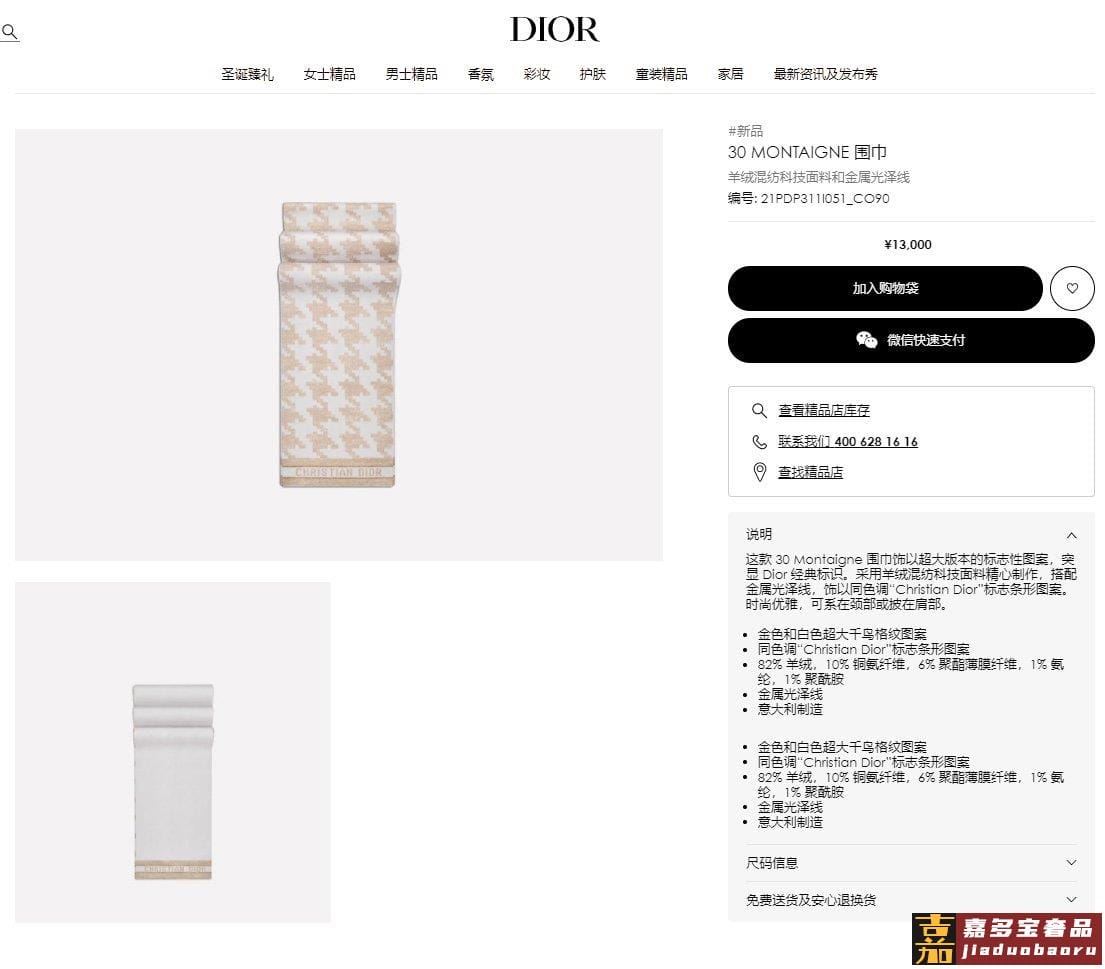The width and height of the screenshot is (1105, 969).
Task: Click the WeChat logo icon on pay button
Action: (866, 340)
